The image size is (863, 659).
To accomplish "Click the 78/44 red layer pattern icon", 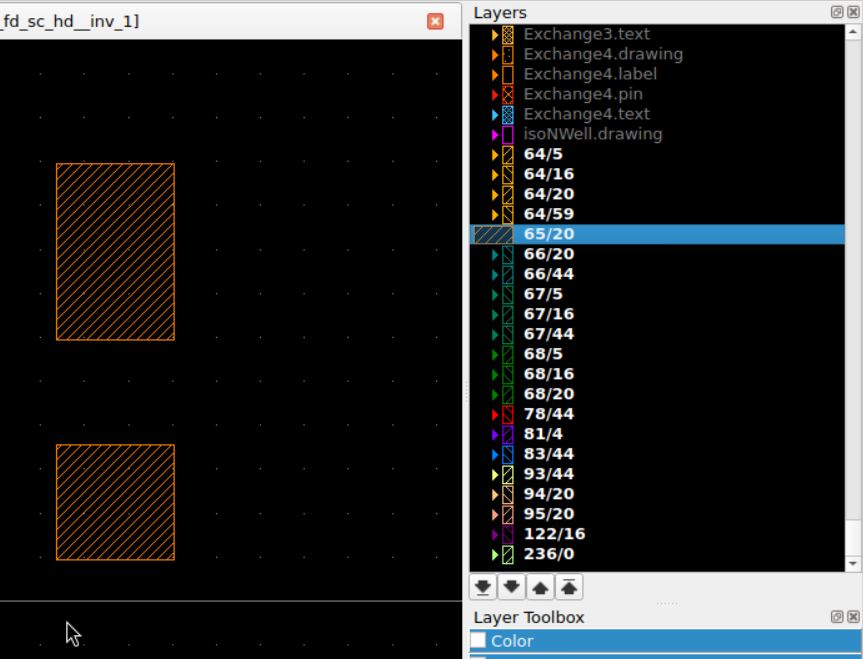I will (508, 414).
